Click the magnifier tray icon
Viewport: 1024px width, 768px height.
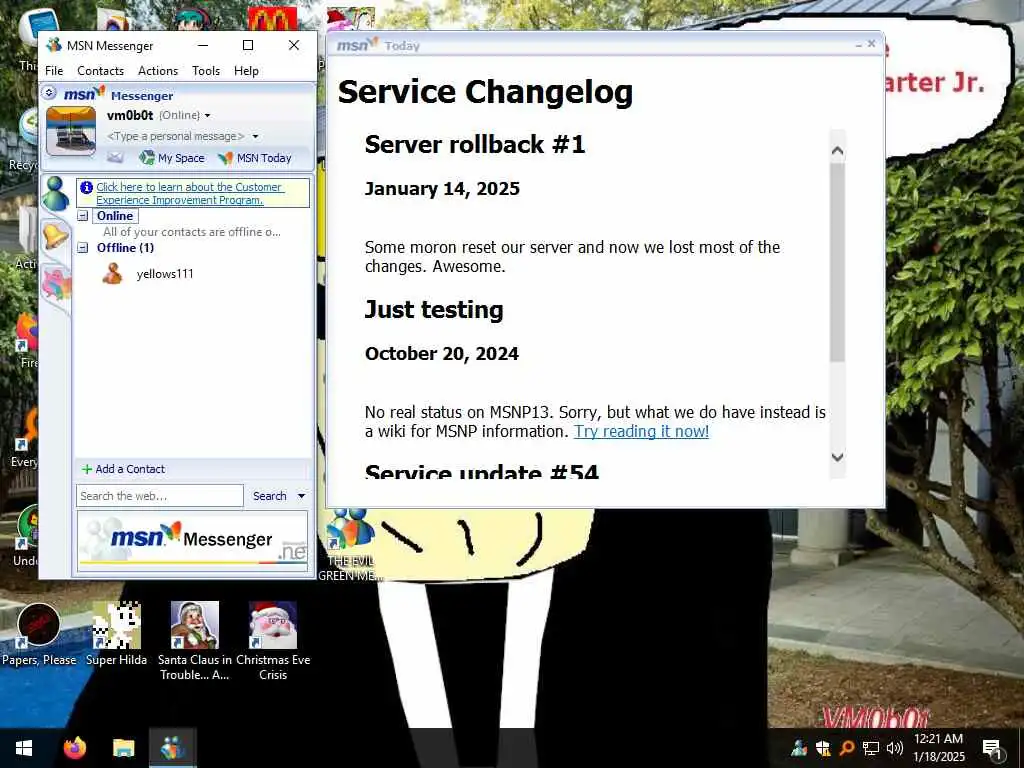pos(846,748)
